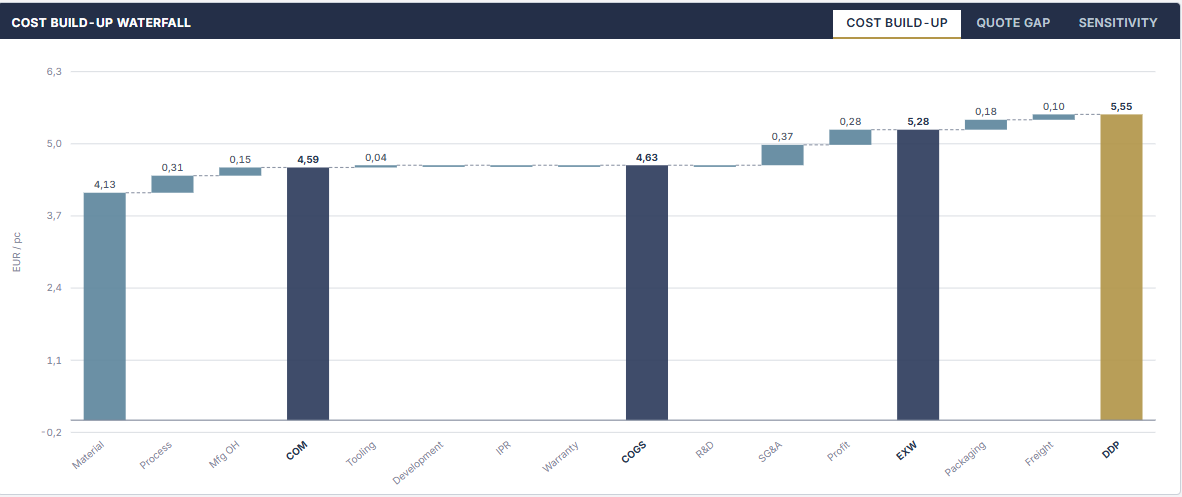This screenshot has height=497, width=1182.
Task: Click the 1,1 y-axis tick label
Action: pyautogui.click(x=54, y=360)
